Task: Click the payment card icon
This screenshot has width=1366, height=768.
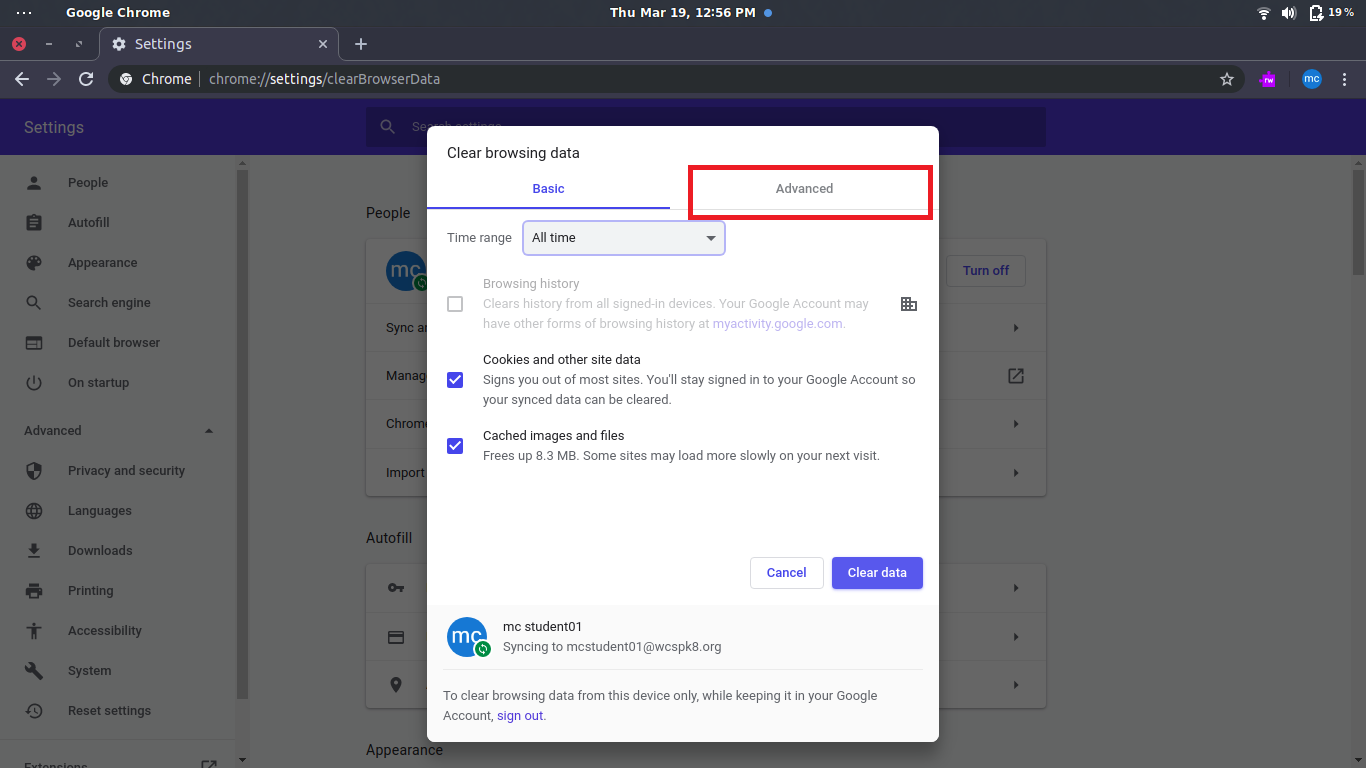Action: coord(396,637)
